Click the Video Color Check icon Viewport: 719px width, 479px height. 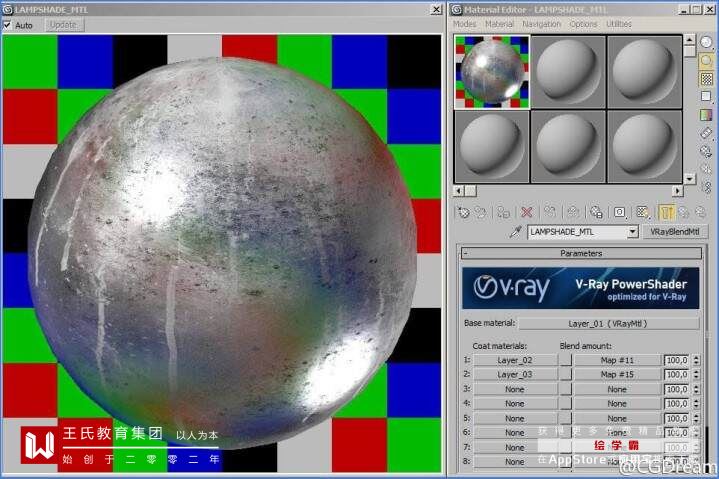click(x=706, y=115)
